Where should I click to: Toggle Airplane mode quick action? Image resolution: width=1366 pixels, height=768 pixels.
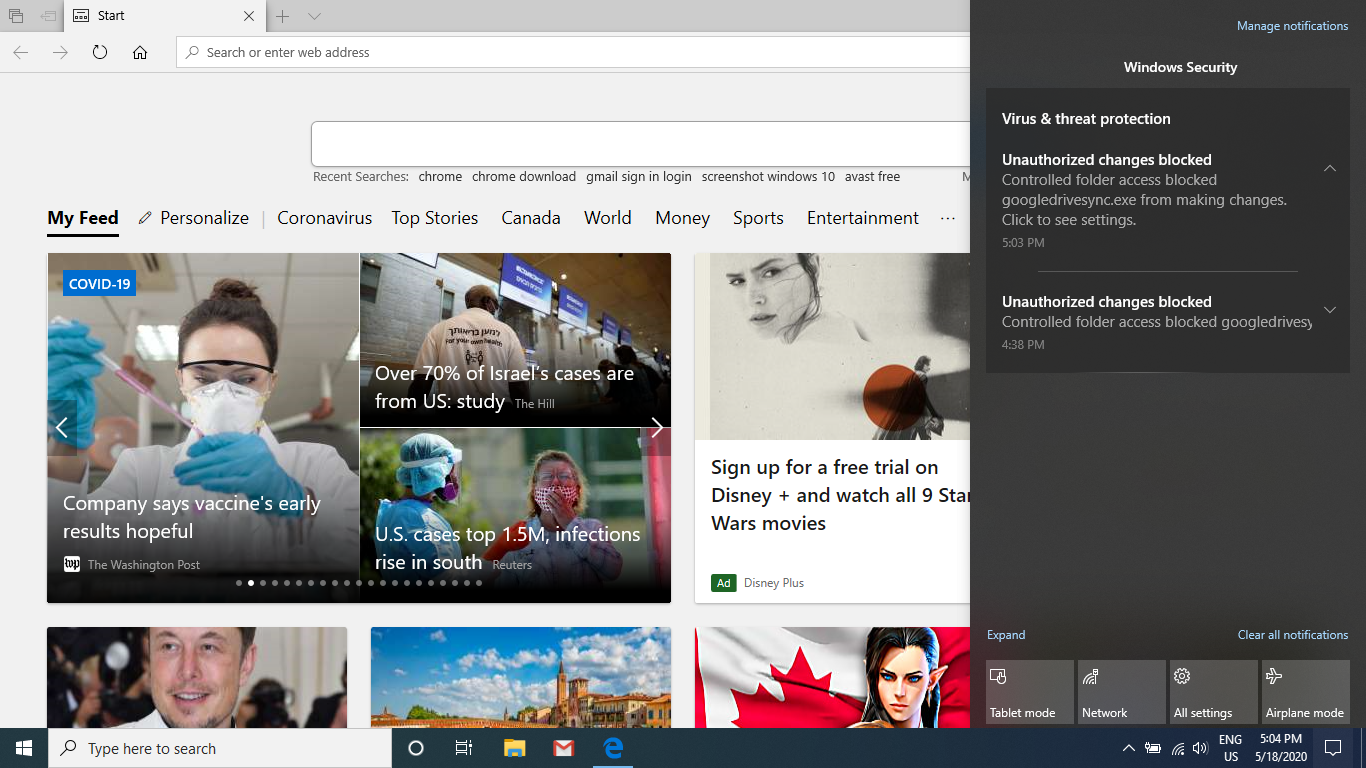pos(1306,692)
